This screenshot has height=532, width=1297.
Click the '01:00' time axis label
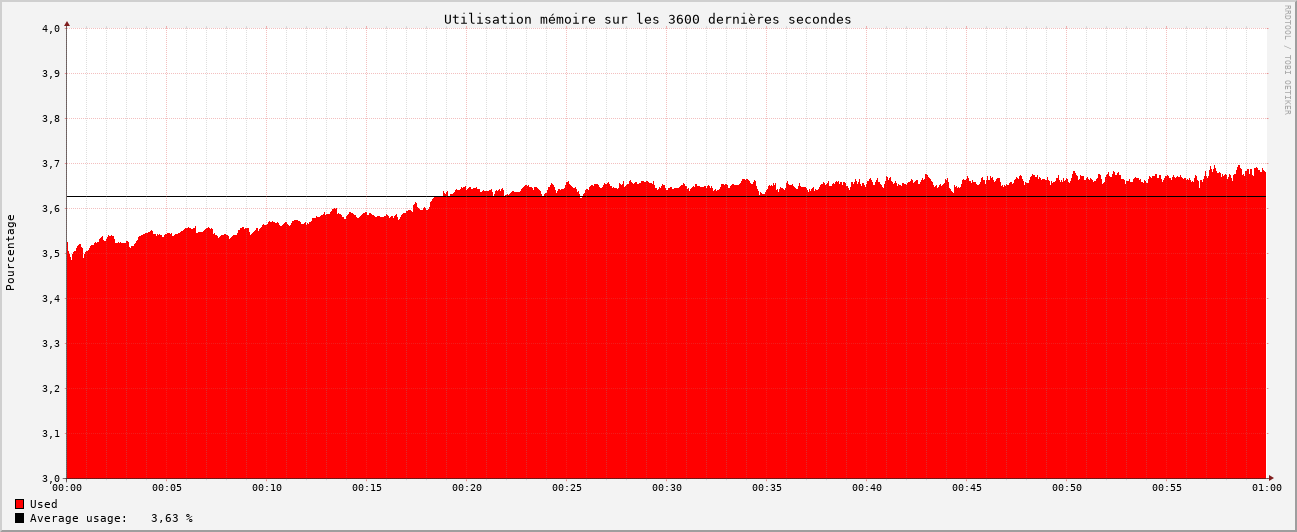(1267, 488)
